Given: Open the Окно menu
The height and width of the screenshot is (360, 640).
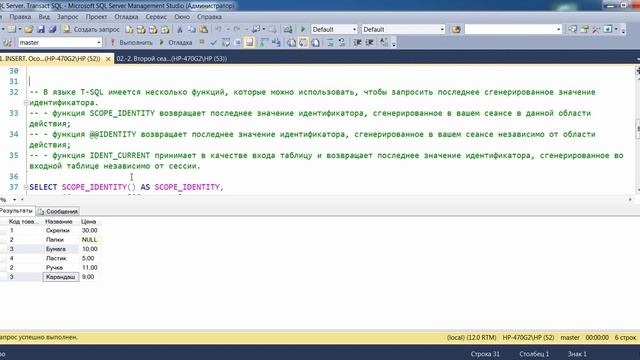Looking at the screenshot, I should (182, 17).
